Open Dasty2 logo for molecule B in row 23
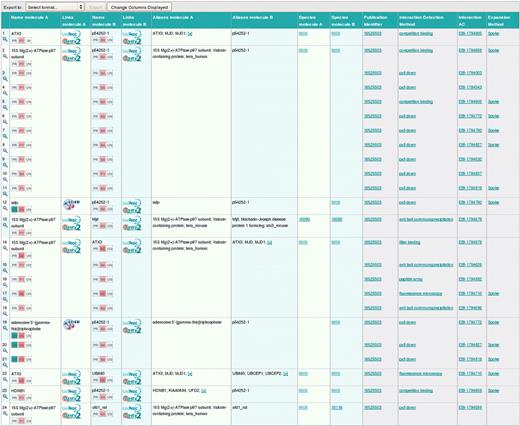520x426 pixels. [132, 398]
